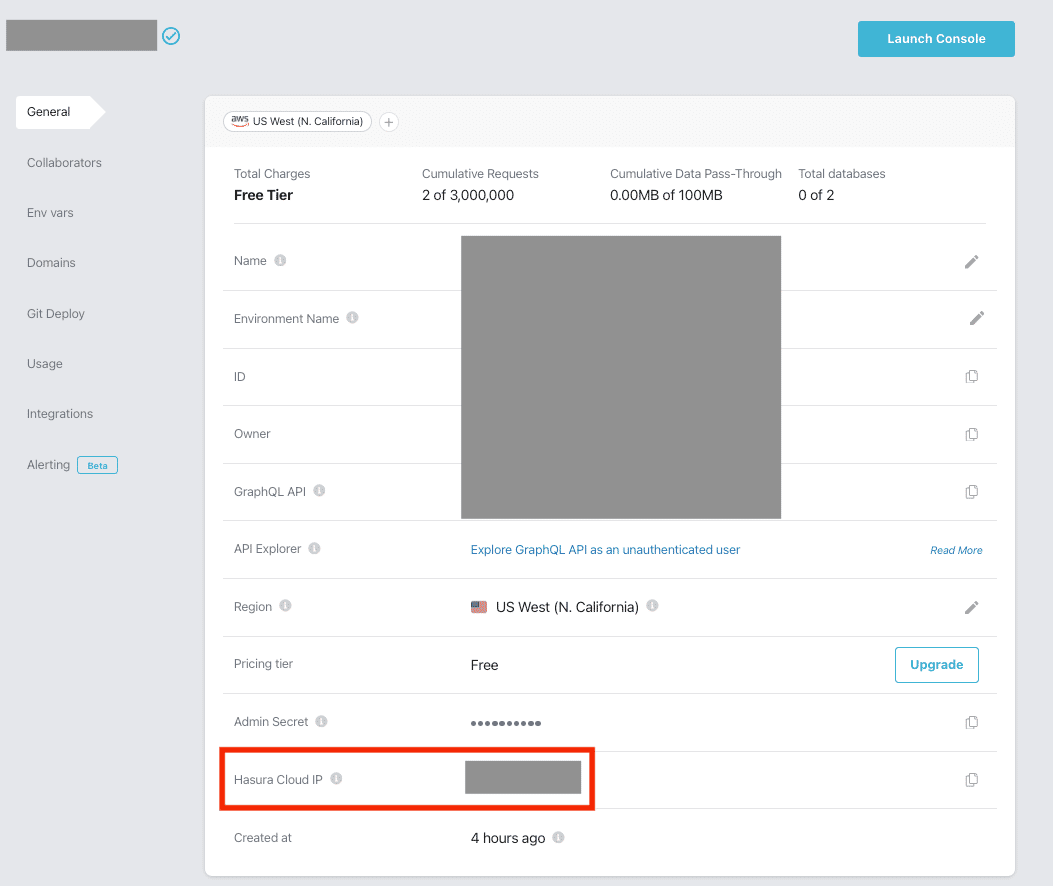Open the Git Deploy section
Viewport: 1053px width, 886px height.
pos(56,314)
